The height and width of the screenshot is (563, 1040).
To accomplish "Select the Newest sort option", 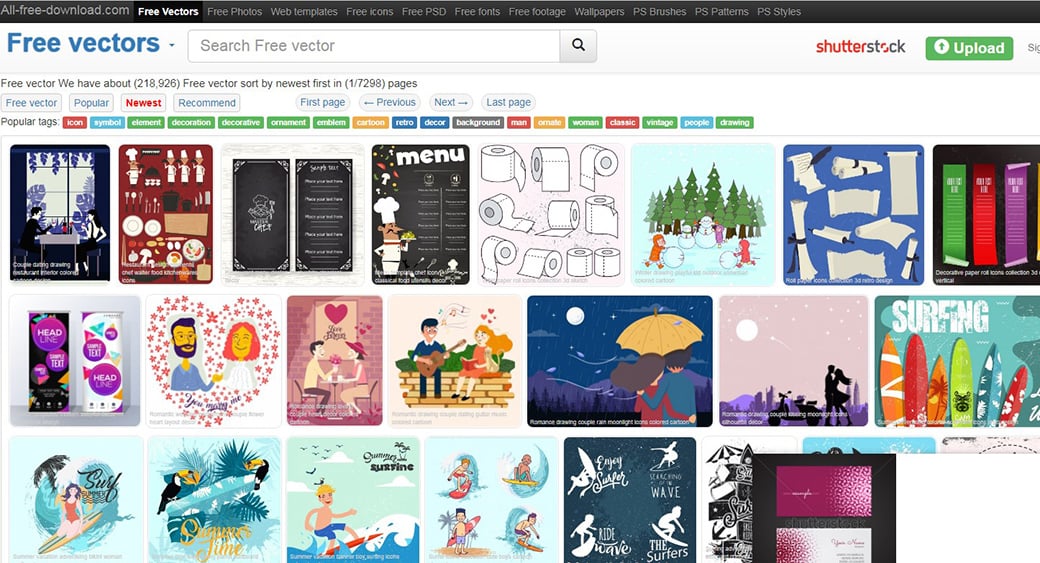I will point(143,102).
